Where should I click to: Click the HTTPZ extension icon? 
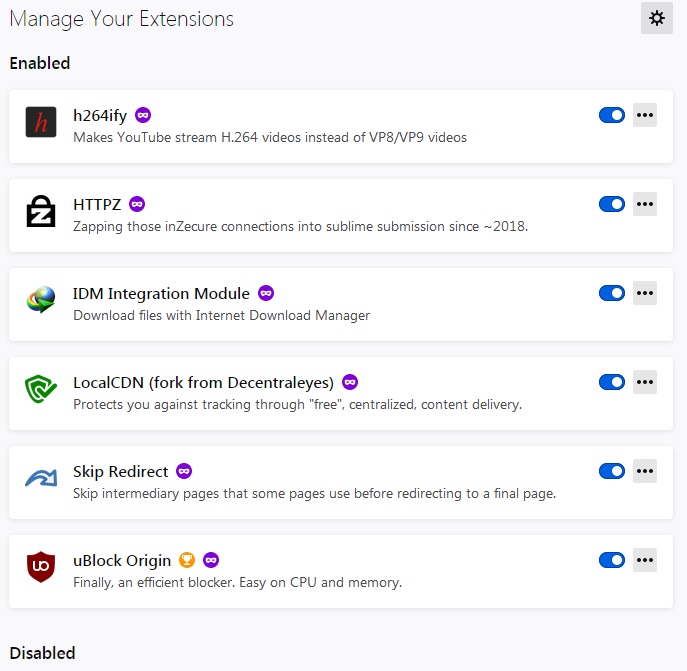click(41, 213)
